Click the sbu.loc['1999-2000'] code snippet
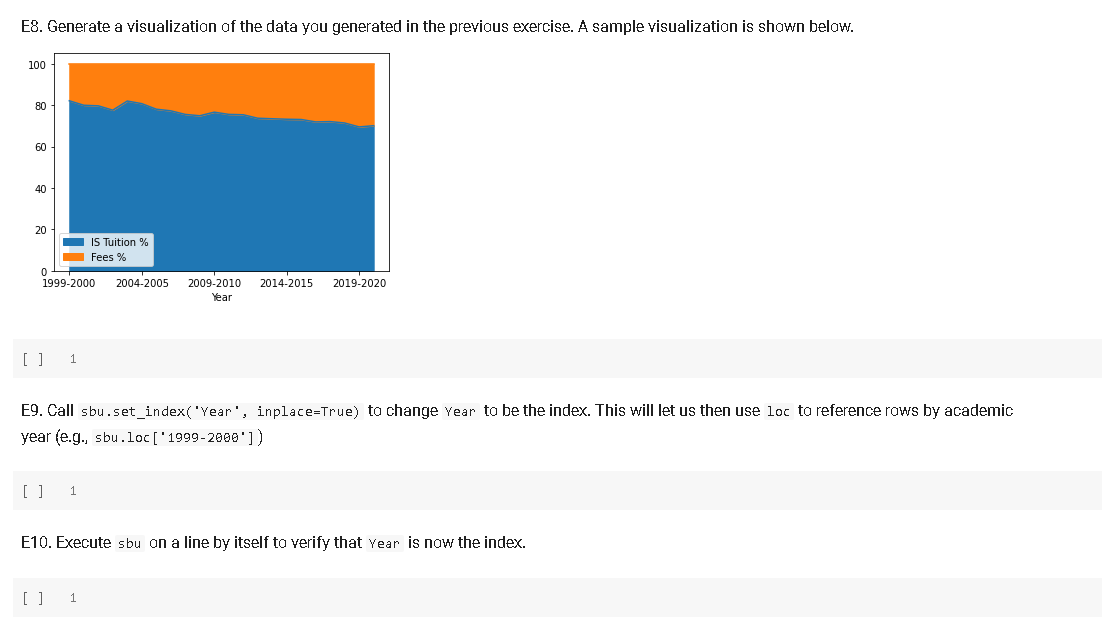 tap(175, 436)
